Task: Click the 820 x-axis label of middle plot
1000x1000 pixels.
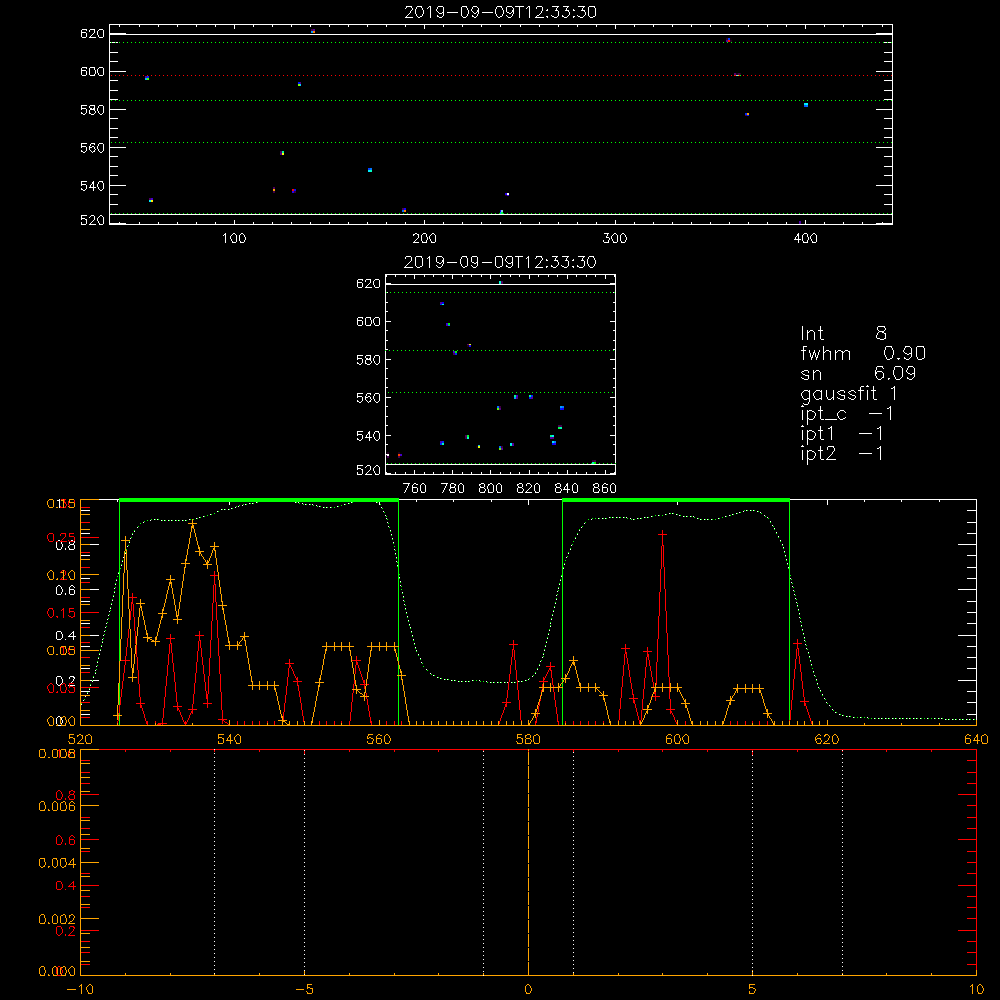Action: coord(529,489)
